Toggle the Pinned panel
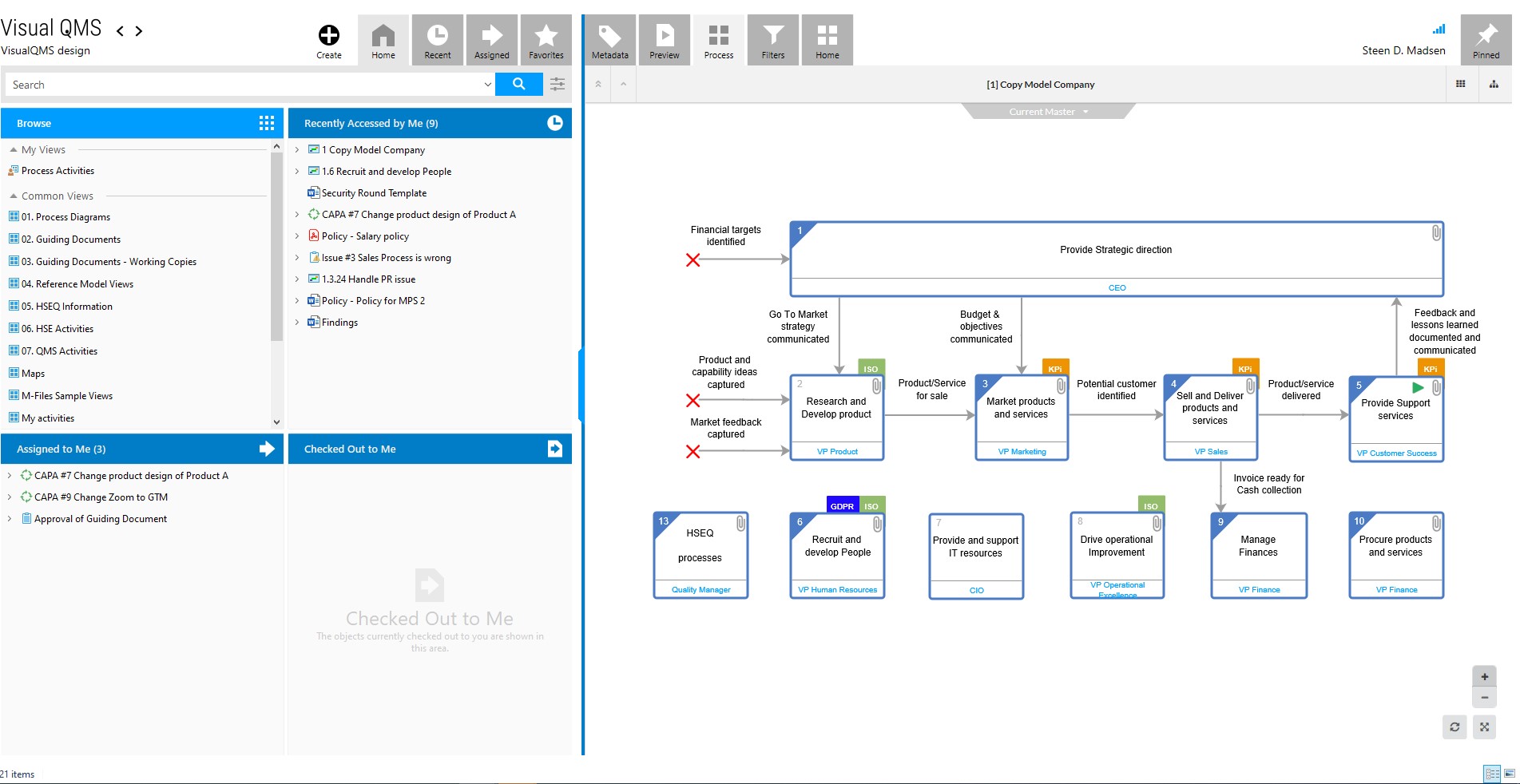 click(x=1485, y=39)
